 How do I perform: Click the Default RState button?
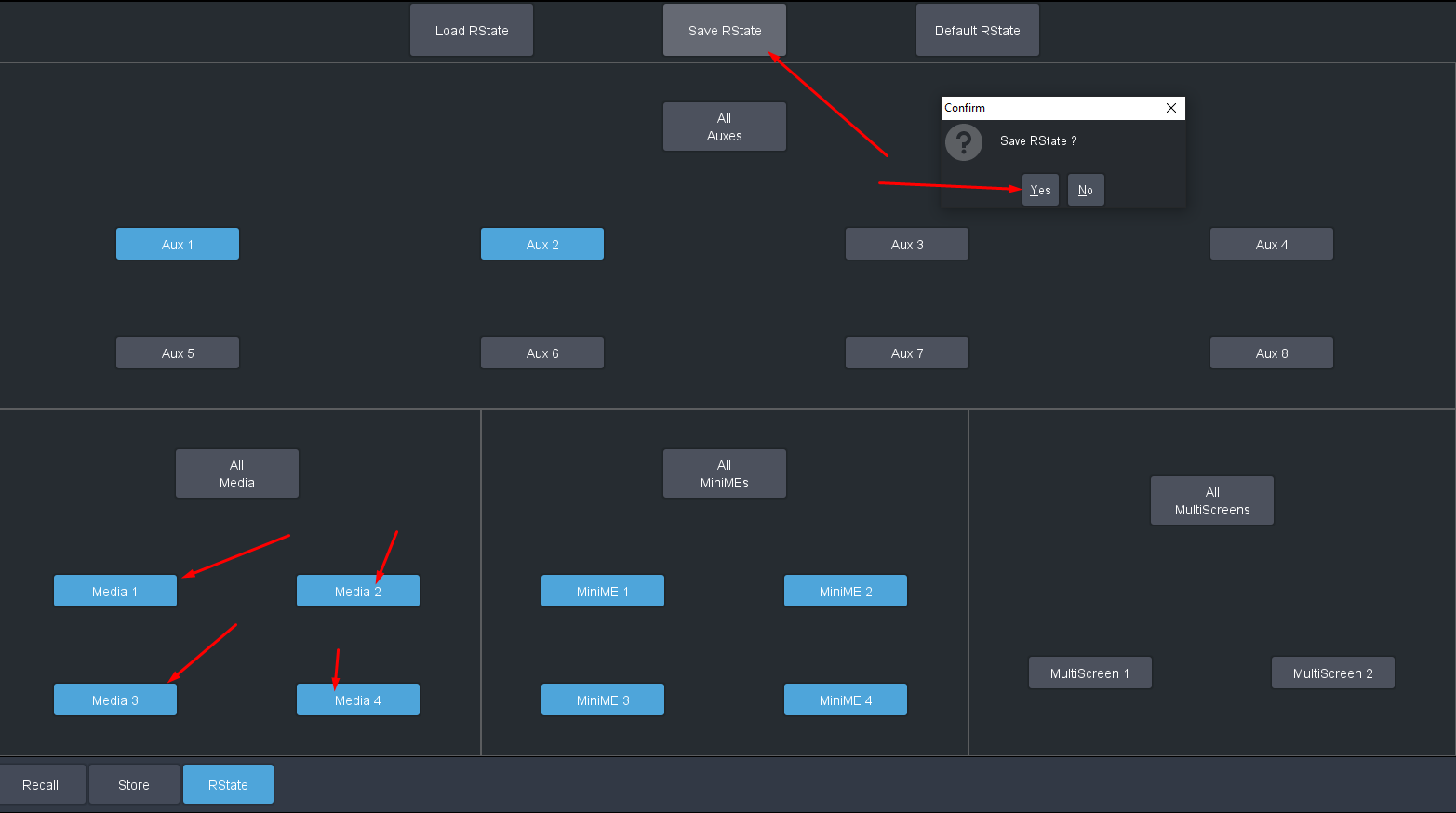point(978,30)
